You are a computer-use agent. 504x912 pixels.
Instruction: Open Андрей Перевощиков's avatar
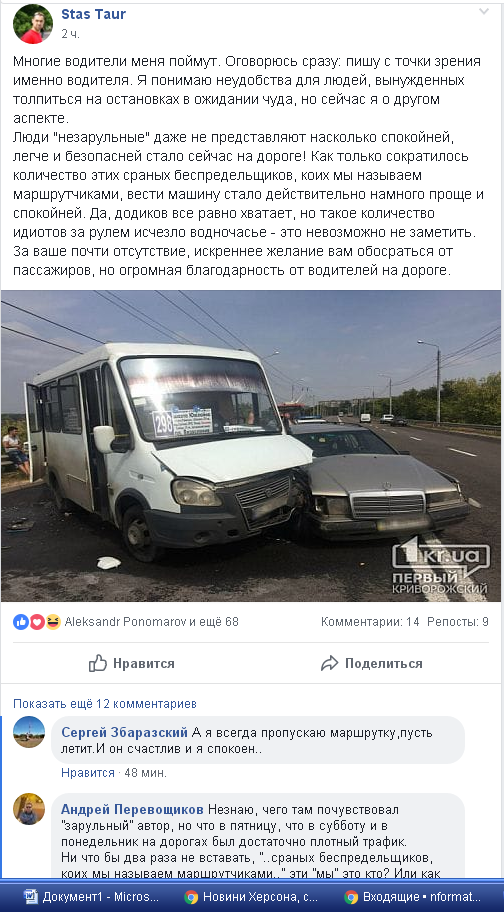[29, 808]
